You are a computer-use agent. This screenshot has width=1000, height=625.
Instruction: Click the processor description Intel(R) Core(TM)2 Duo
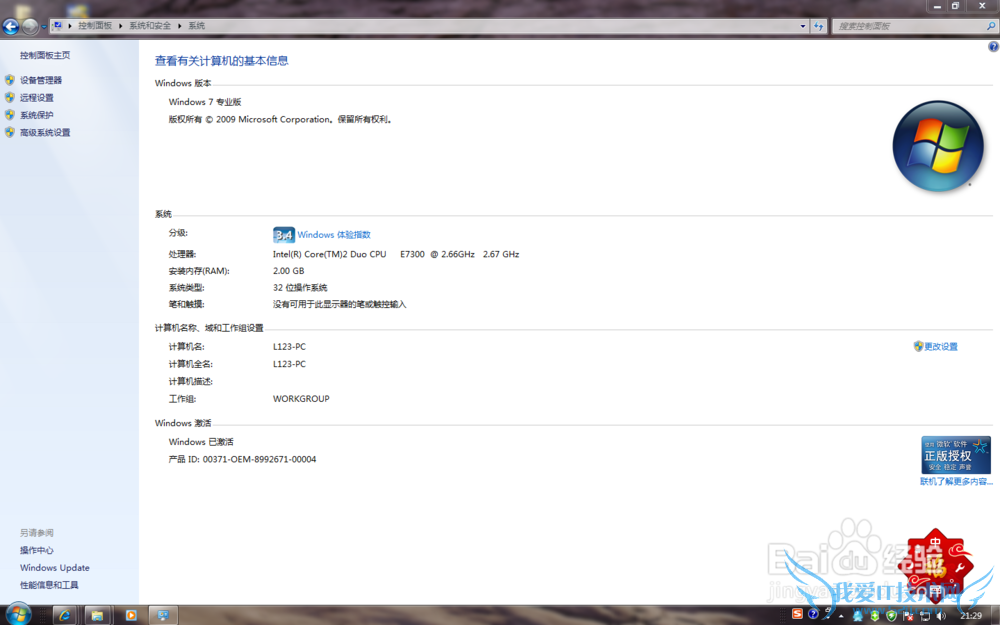click(x=396, y=254)
